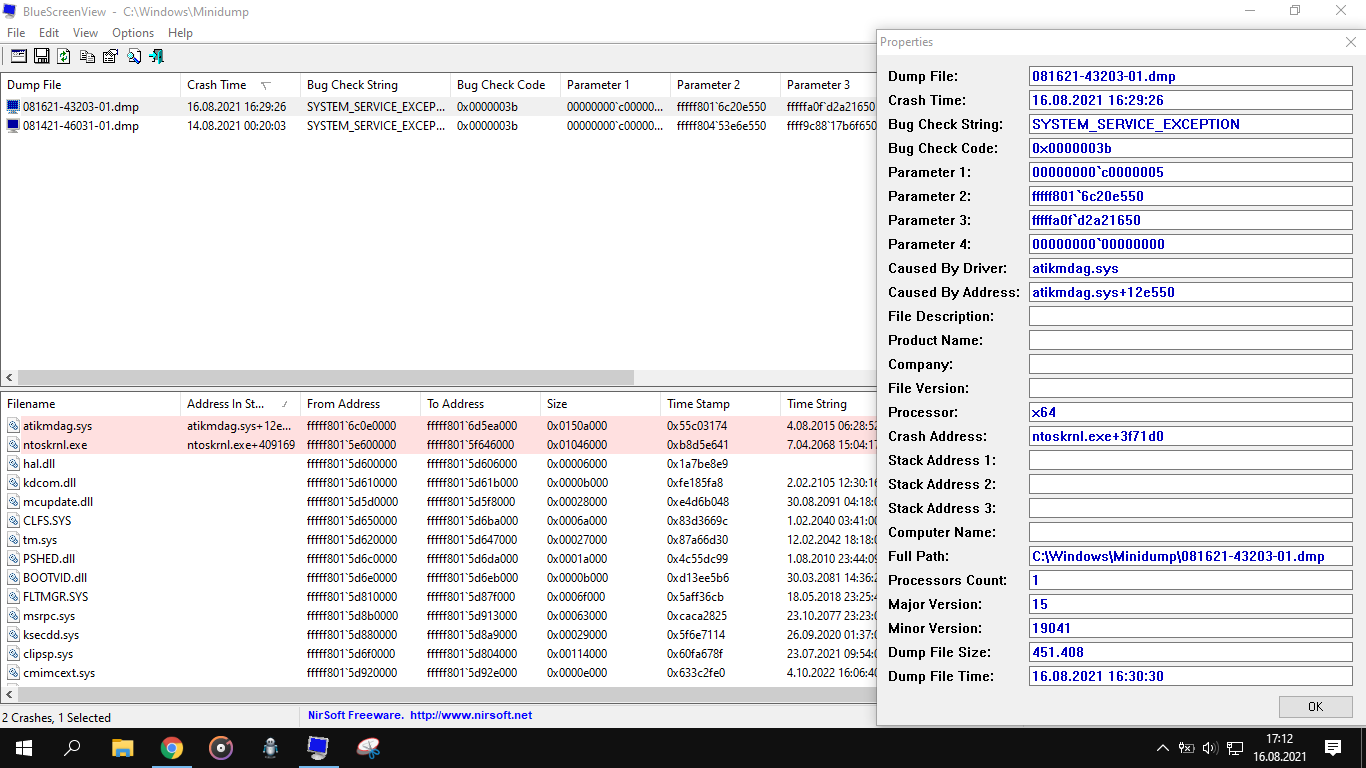Click the dump icon for 081421-46031-01.dmp

tap(13, 126)
